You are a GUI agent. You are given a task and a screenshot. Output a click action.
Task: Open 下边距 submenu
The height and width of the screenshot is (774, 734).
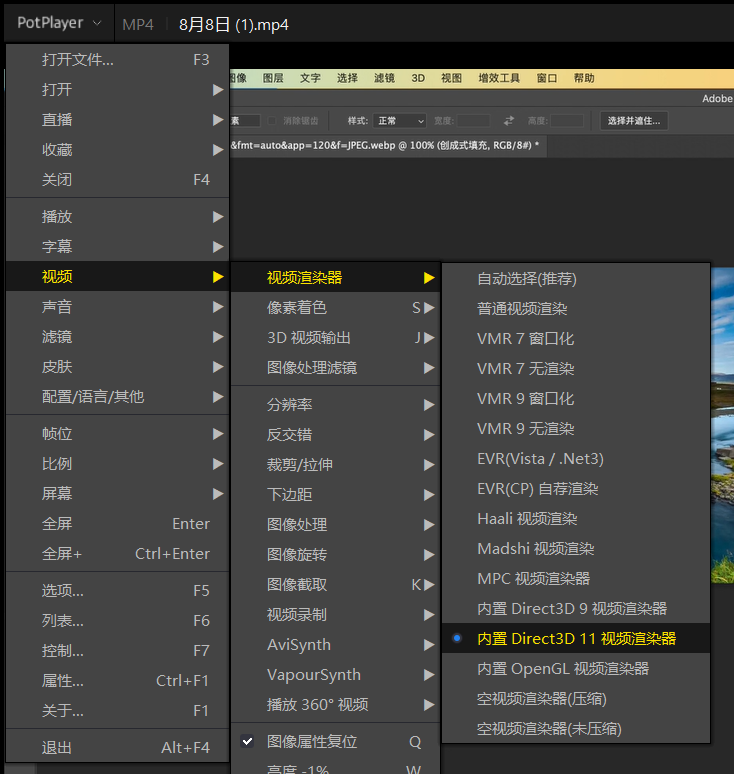click(335, 495)
